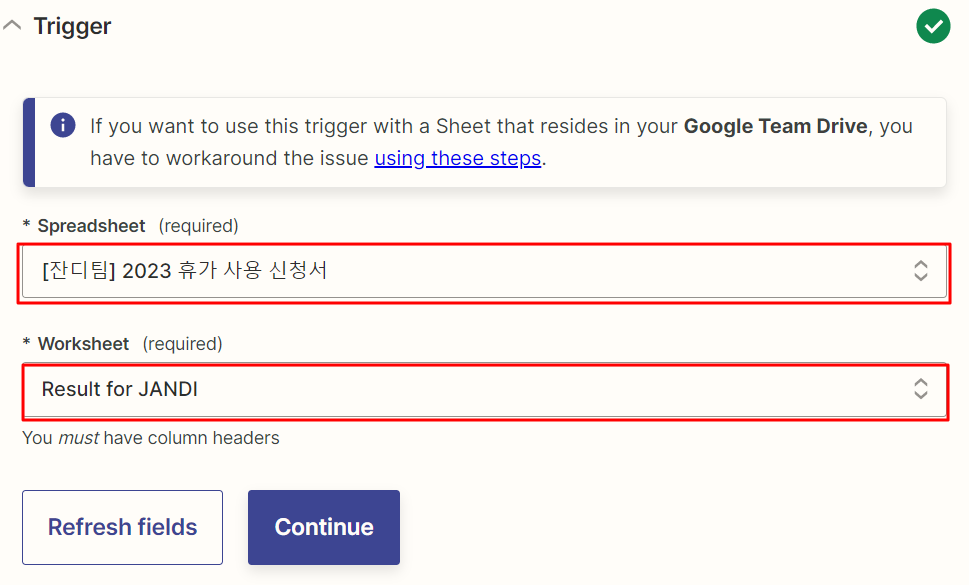The width and height of the screenshot is (969, 585).
Task: Click the Worksheet field label
Action: pyautogui.click(x=83, y=344)
